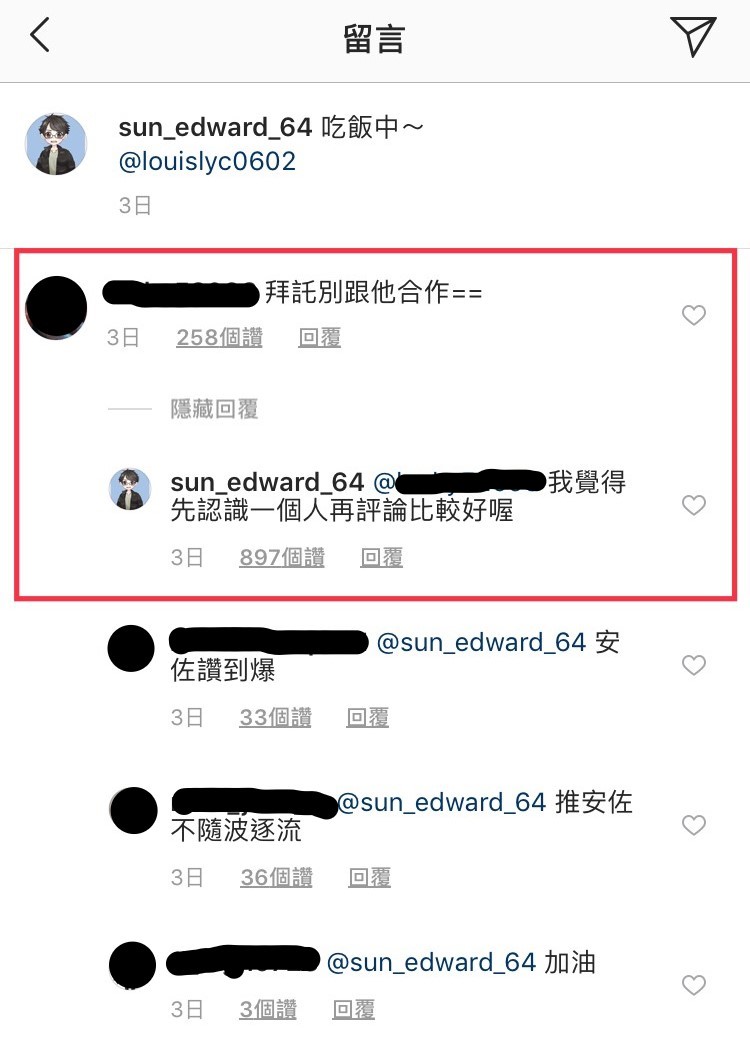Collapse replies via 隱藏回覆
The image size is (750, 1059).
tap(214, 409)
